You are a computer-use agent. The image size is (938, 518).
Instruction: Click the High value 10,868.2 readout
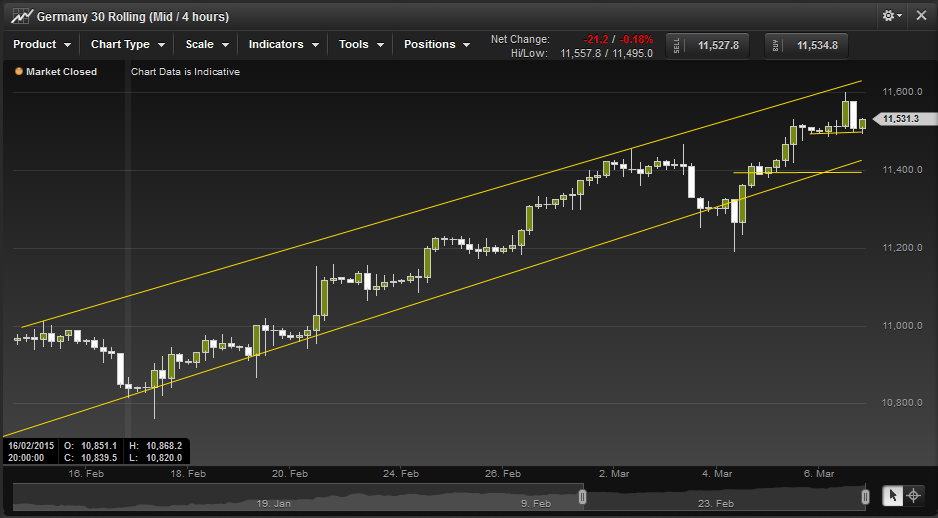[x=164, y=446]
